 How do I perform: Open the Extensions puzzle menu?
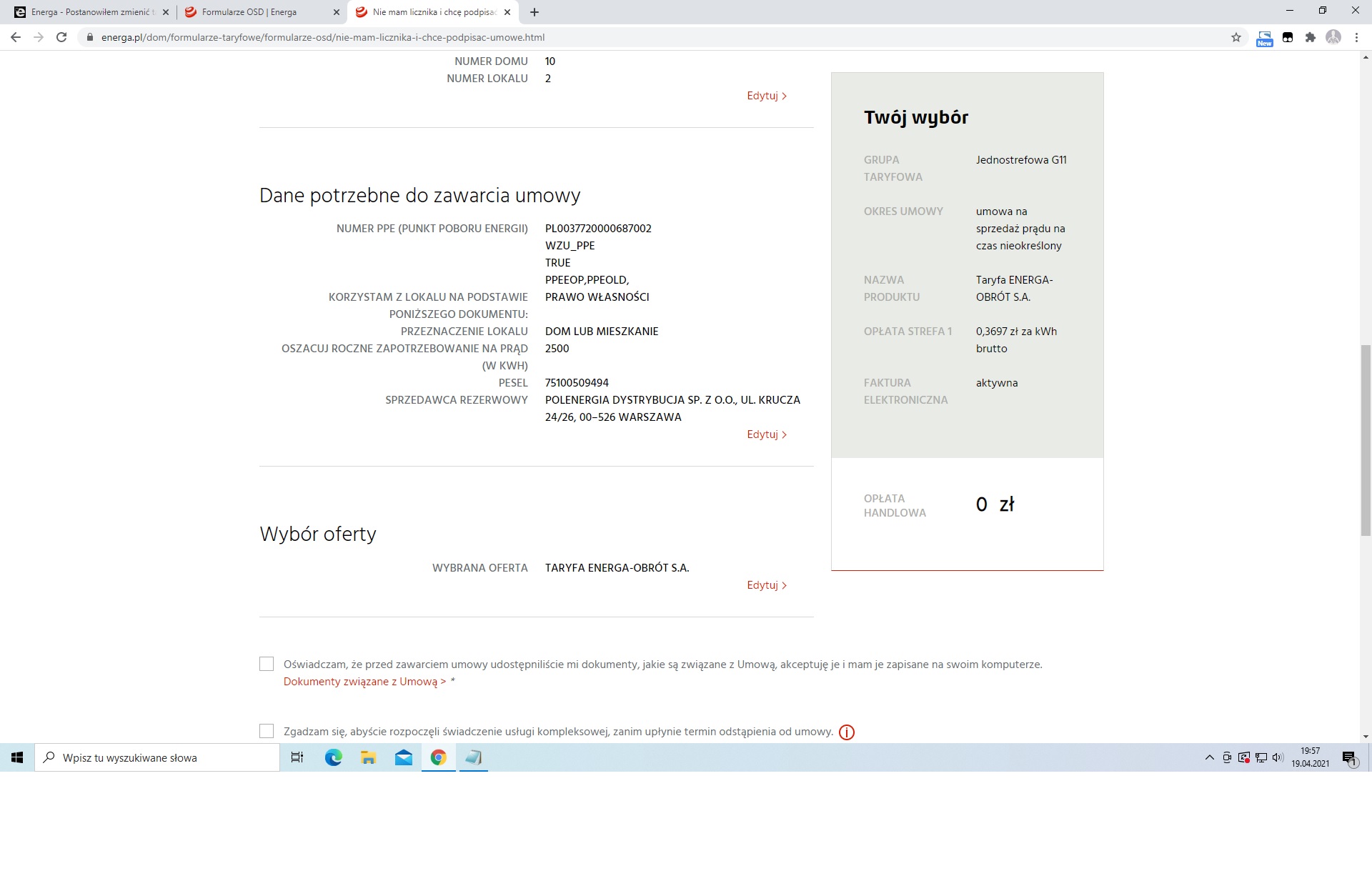1310,37
